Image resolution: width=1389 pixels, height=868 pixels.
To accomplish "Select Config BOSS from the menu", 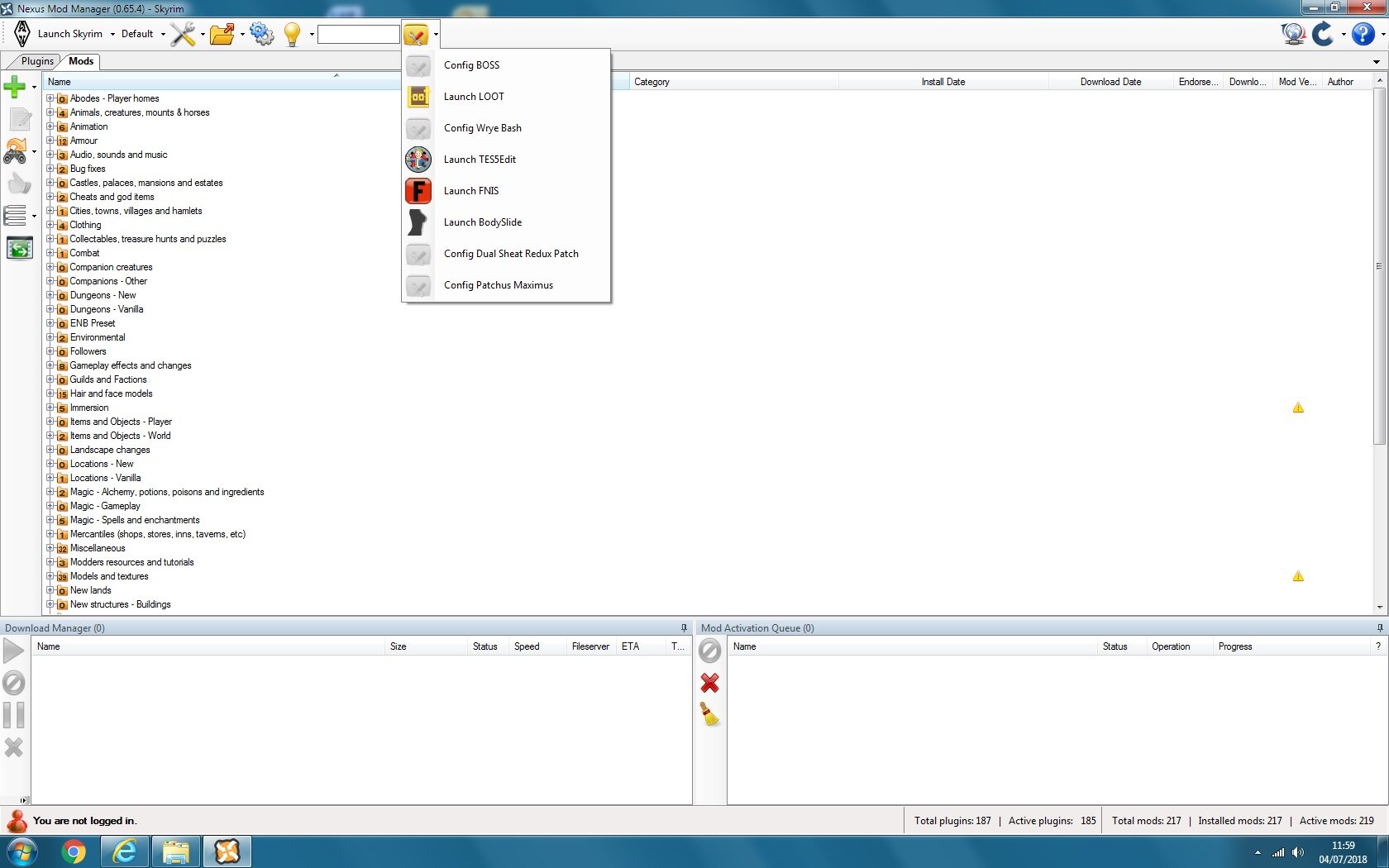I will coord(506,65).
